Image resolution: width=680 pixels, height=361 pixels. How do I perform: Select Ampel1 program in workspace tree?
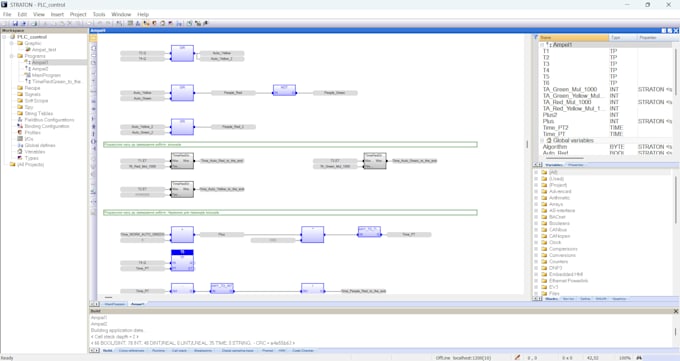(39, 62)
